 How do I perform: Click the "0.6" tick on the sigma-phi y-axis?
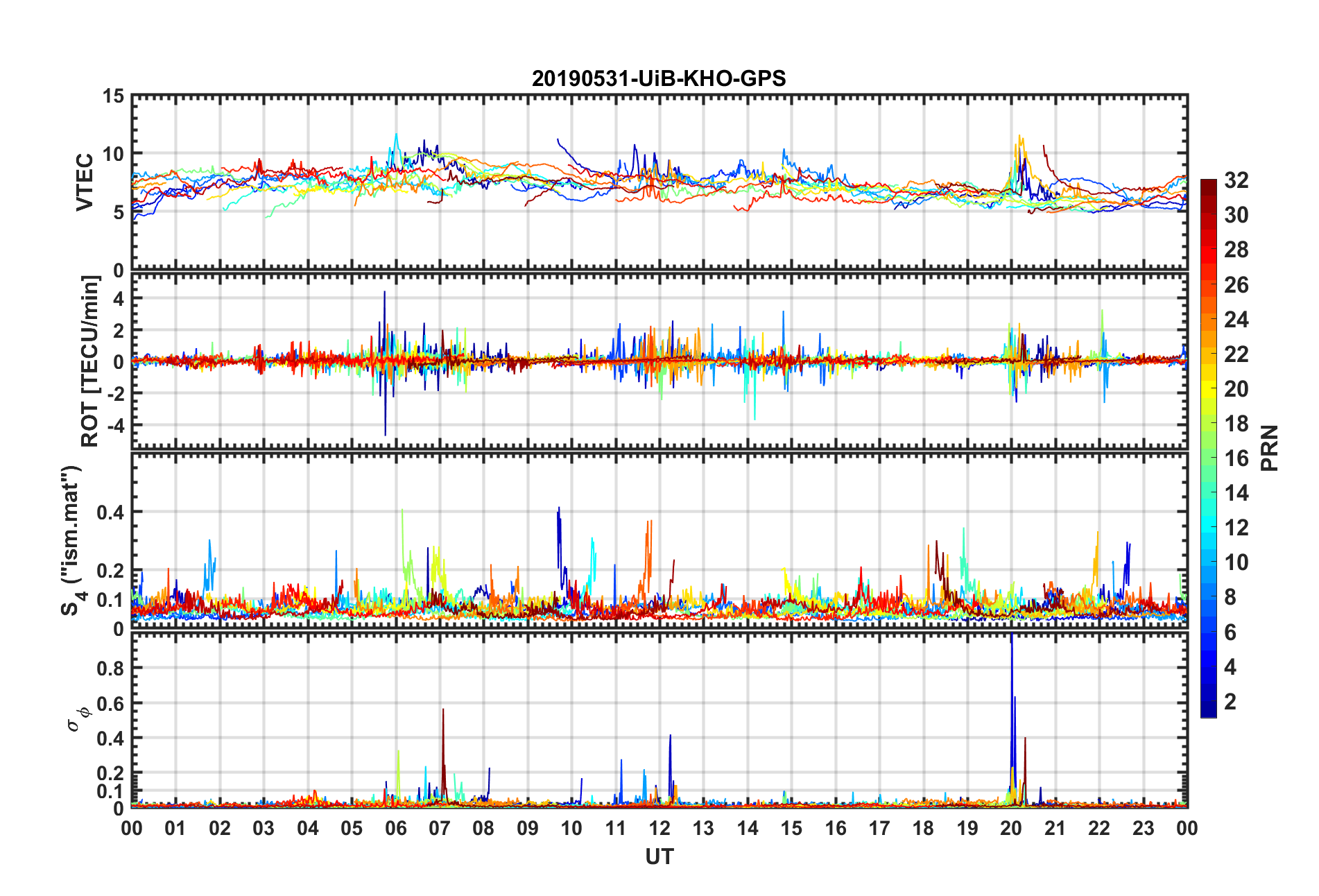[x=110, y=703]
